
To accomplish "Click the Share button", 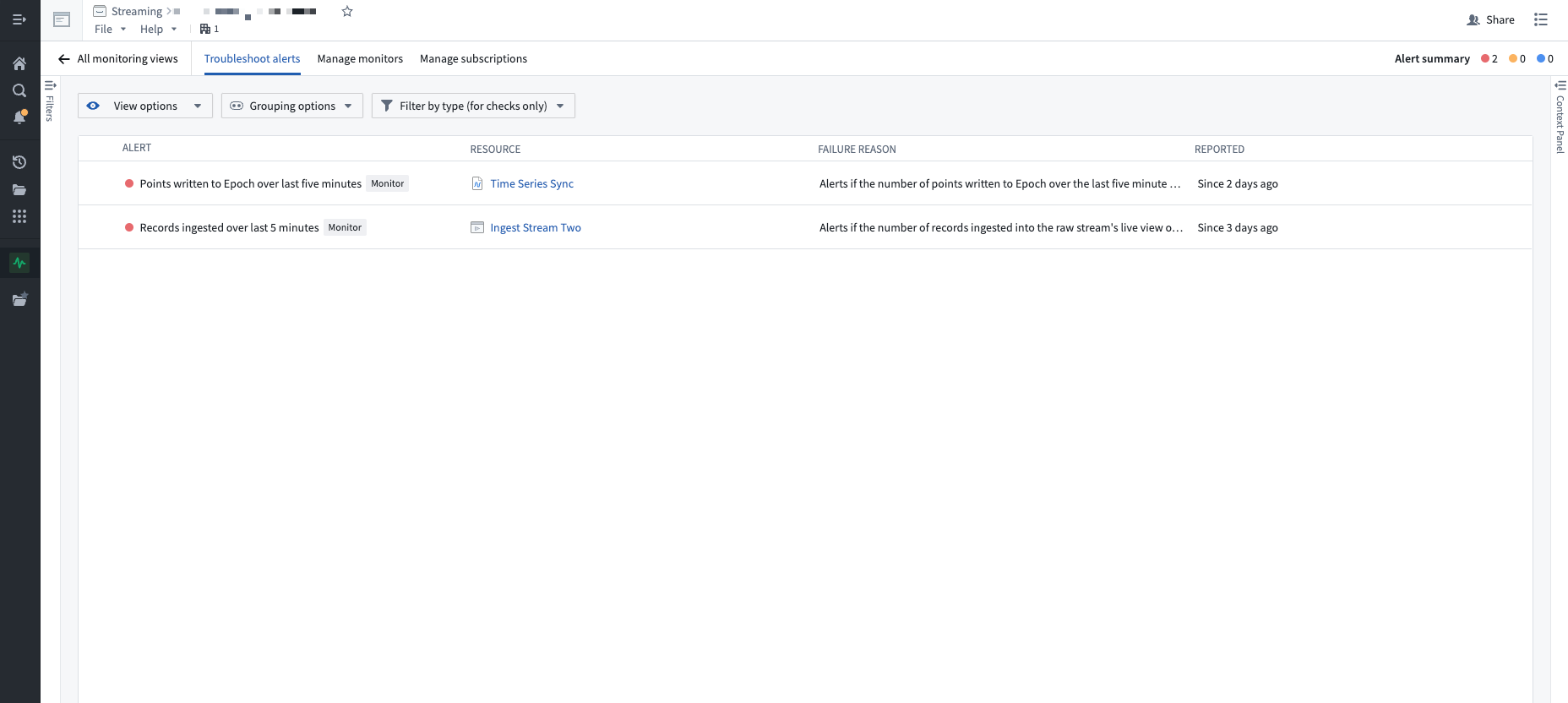I will 1491,19.
